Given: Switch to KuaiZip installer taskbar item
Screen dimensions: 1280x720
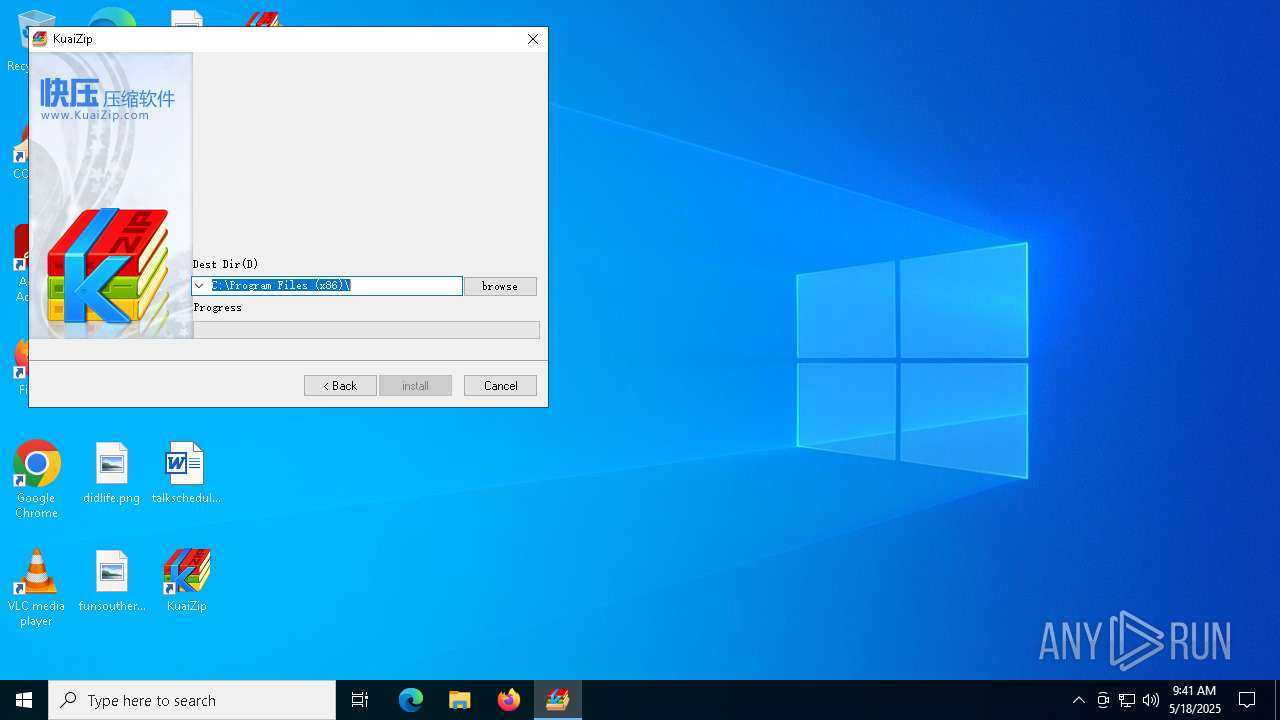Looking at the screenshot, I should click(558, 700).
